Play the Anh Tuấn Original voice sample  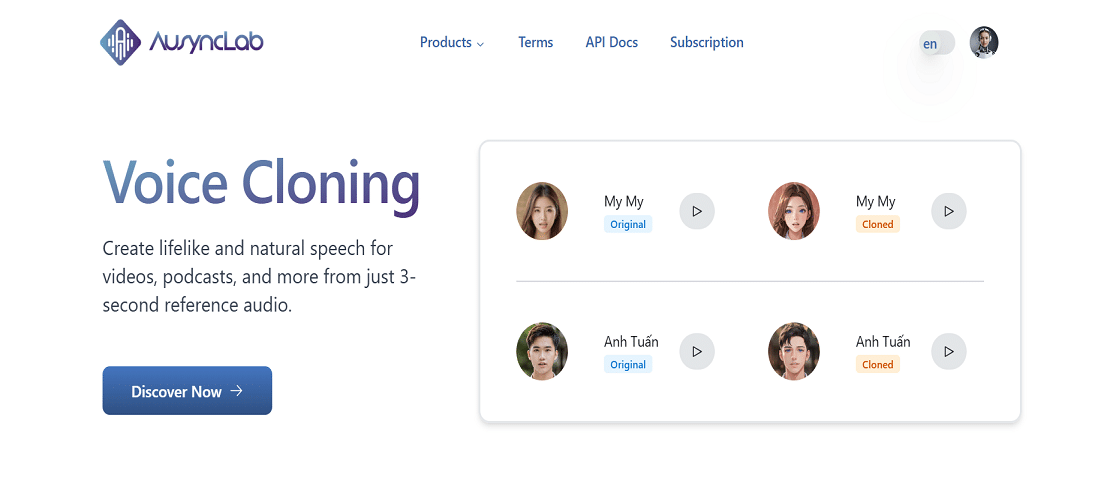click(x=697, y=352)
